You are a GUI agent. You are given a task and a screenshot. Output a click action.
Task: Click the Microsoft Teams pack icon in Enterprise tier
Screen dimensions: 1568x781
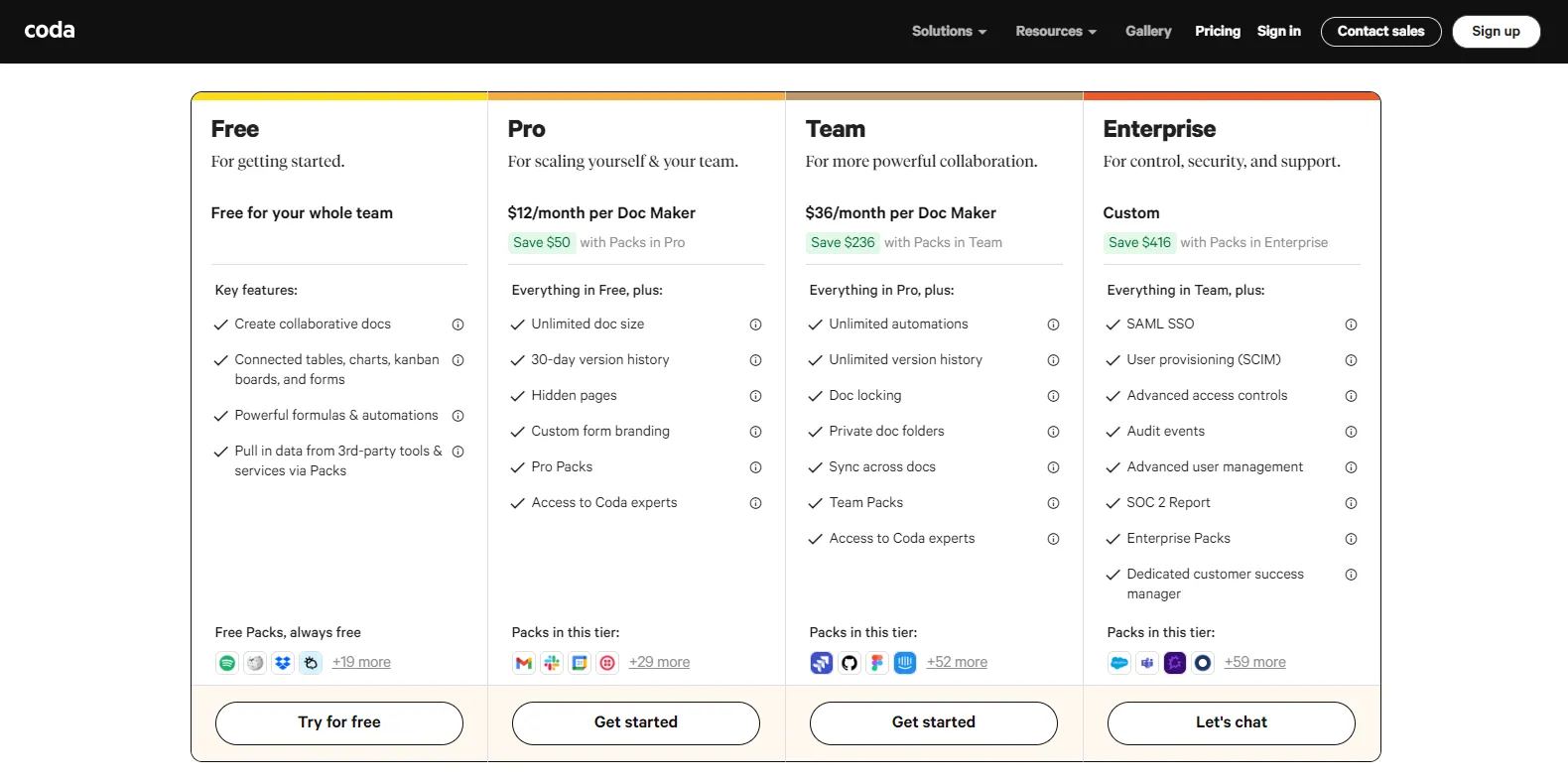pyautogui.click(x=1147, y=663)
